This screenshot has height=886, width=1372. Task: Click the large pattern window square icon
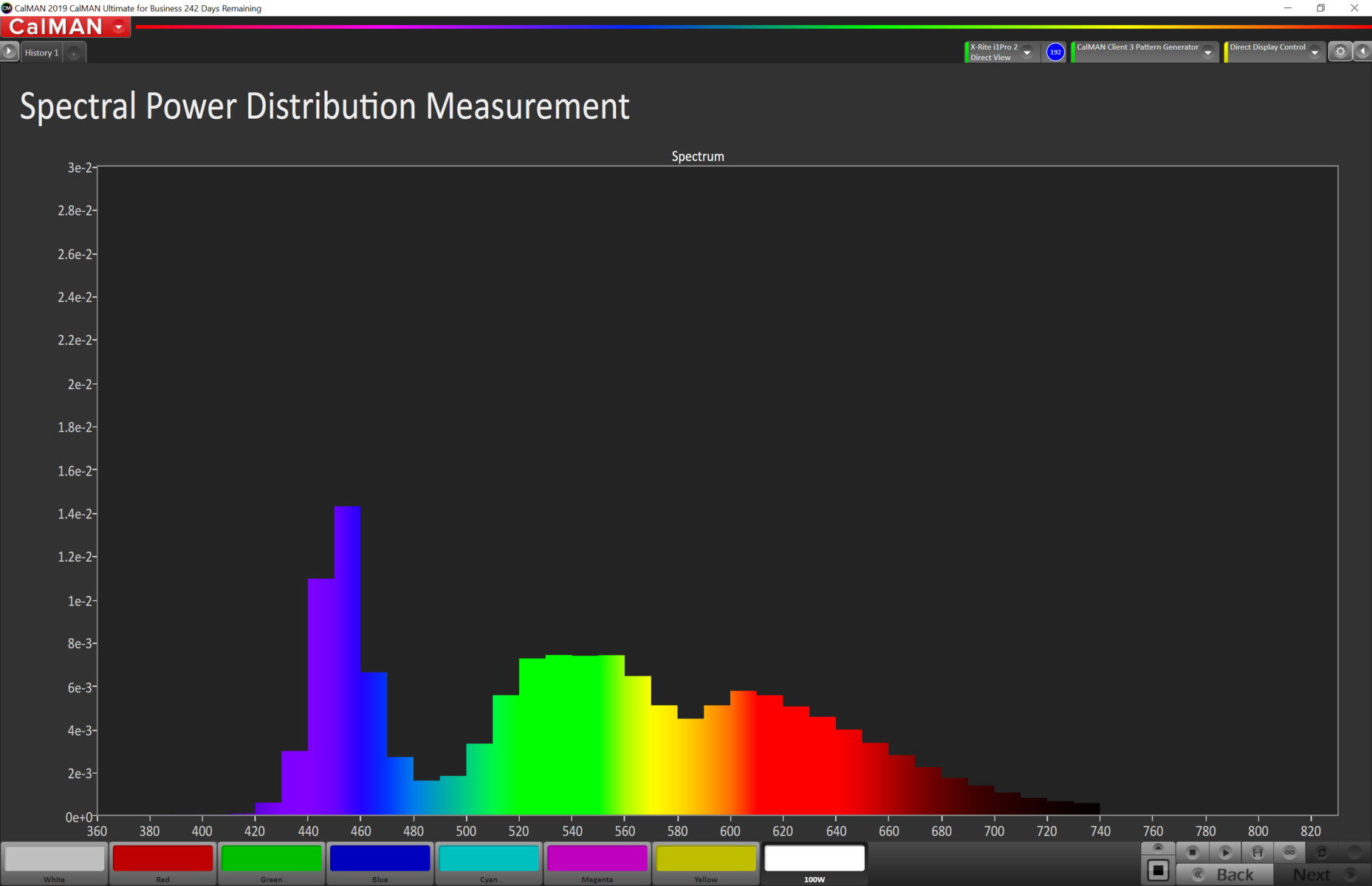click(1158, 870)
